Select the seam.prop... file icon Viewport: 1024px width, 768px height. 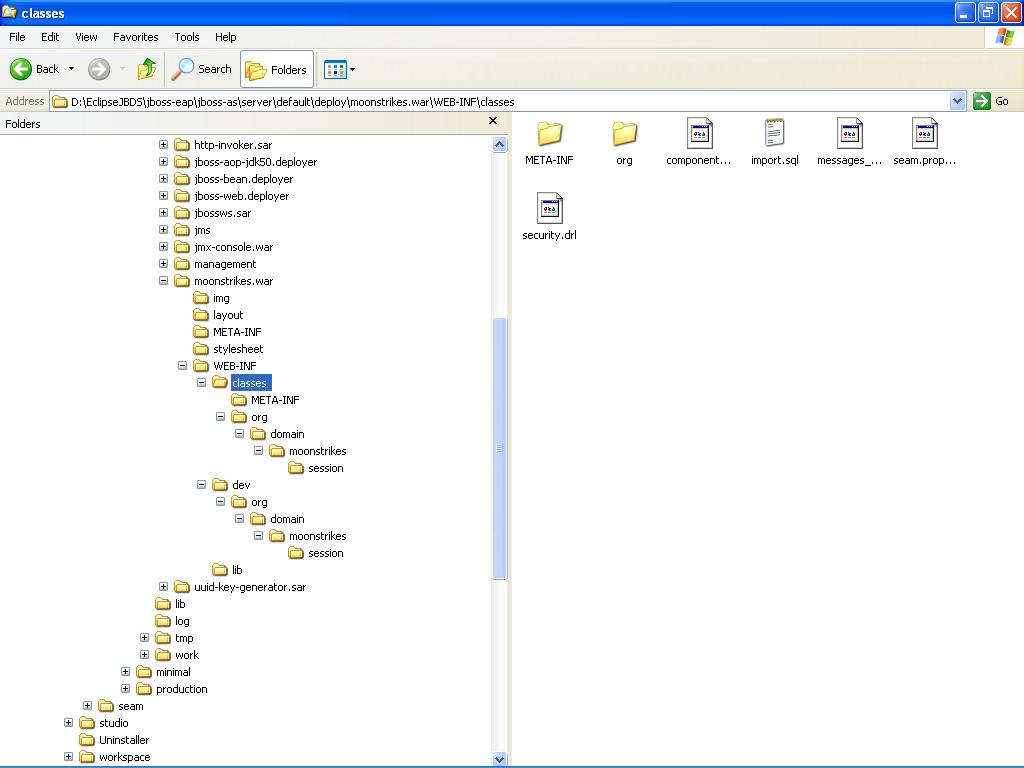(925, 133)
